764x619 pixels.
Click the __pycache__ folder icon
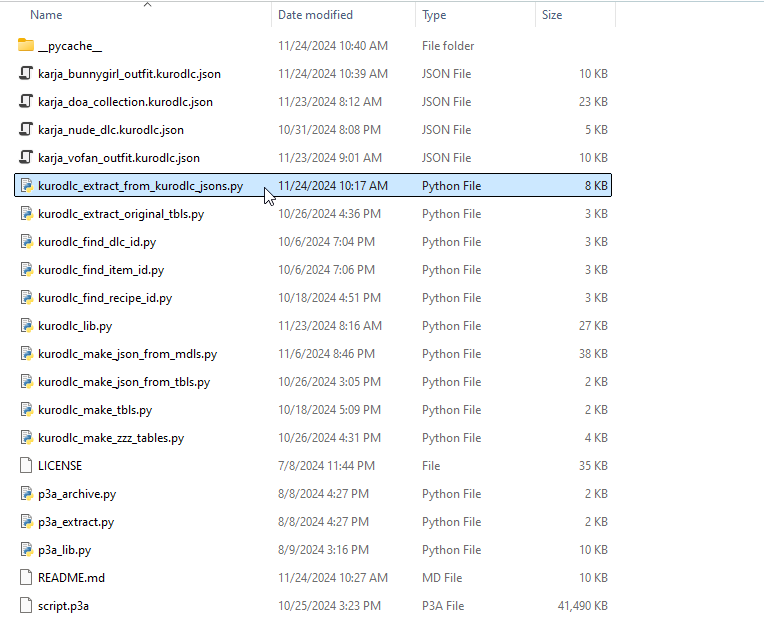[26, 45]
